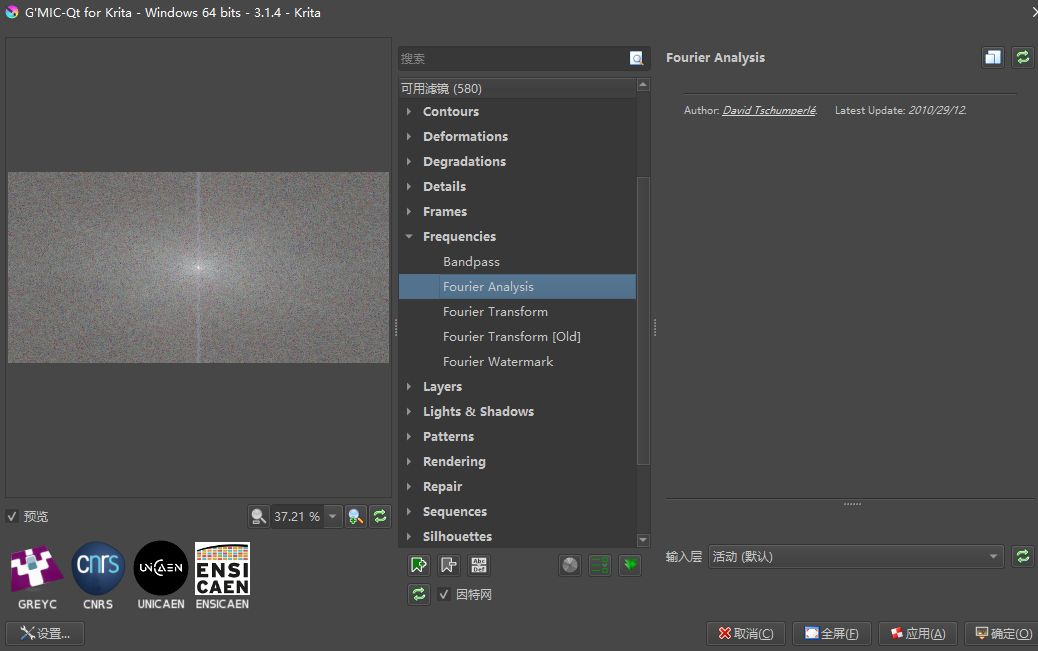Viewport: 1038px width, 651px height.
Task: Uncheck the 预览 preview checkbox
Action: [x=12, y=516]
